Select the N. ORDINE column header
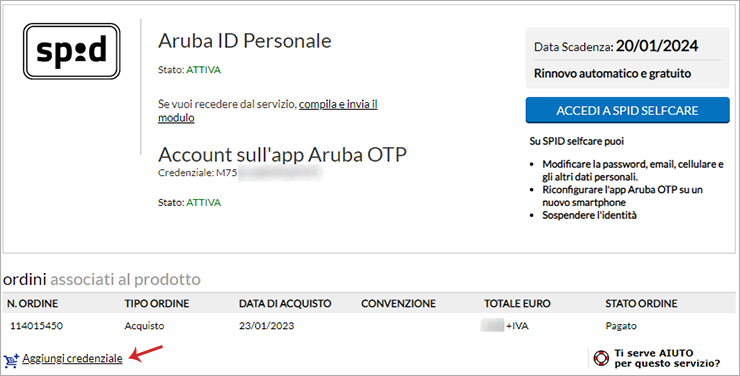The height and width of the screenshot is (376, 740). (32, 303)
